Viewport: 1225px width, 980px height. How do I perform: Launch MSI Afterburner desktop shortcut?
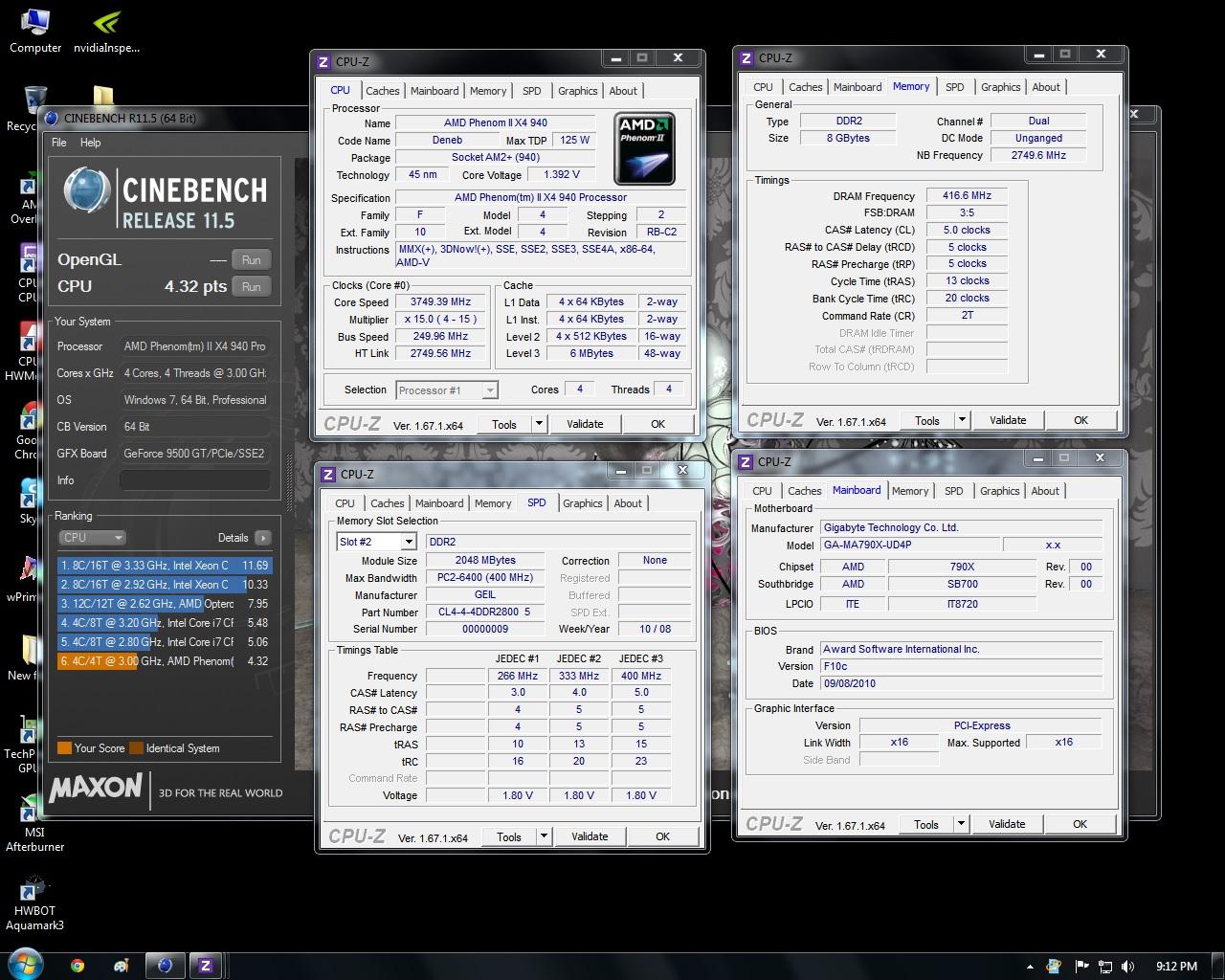(34, 824)
